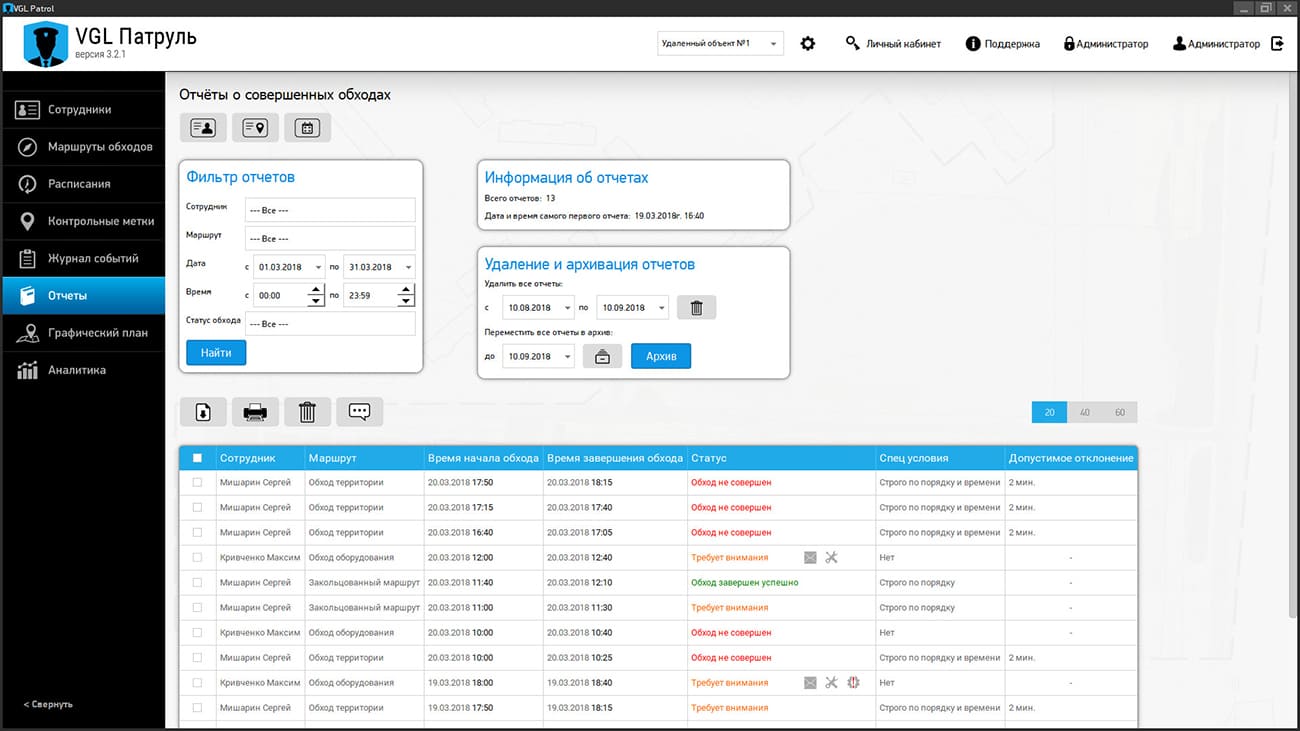Show 40 rows per page
Image resolution: width=1300 pixels, height=731 pixels.
[x=1085, y=412]
